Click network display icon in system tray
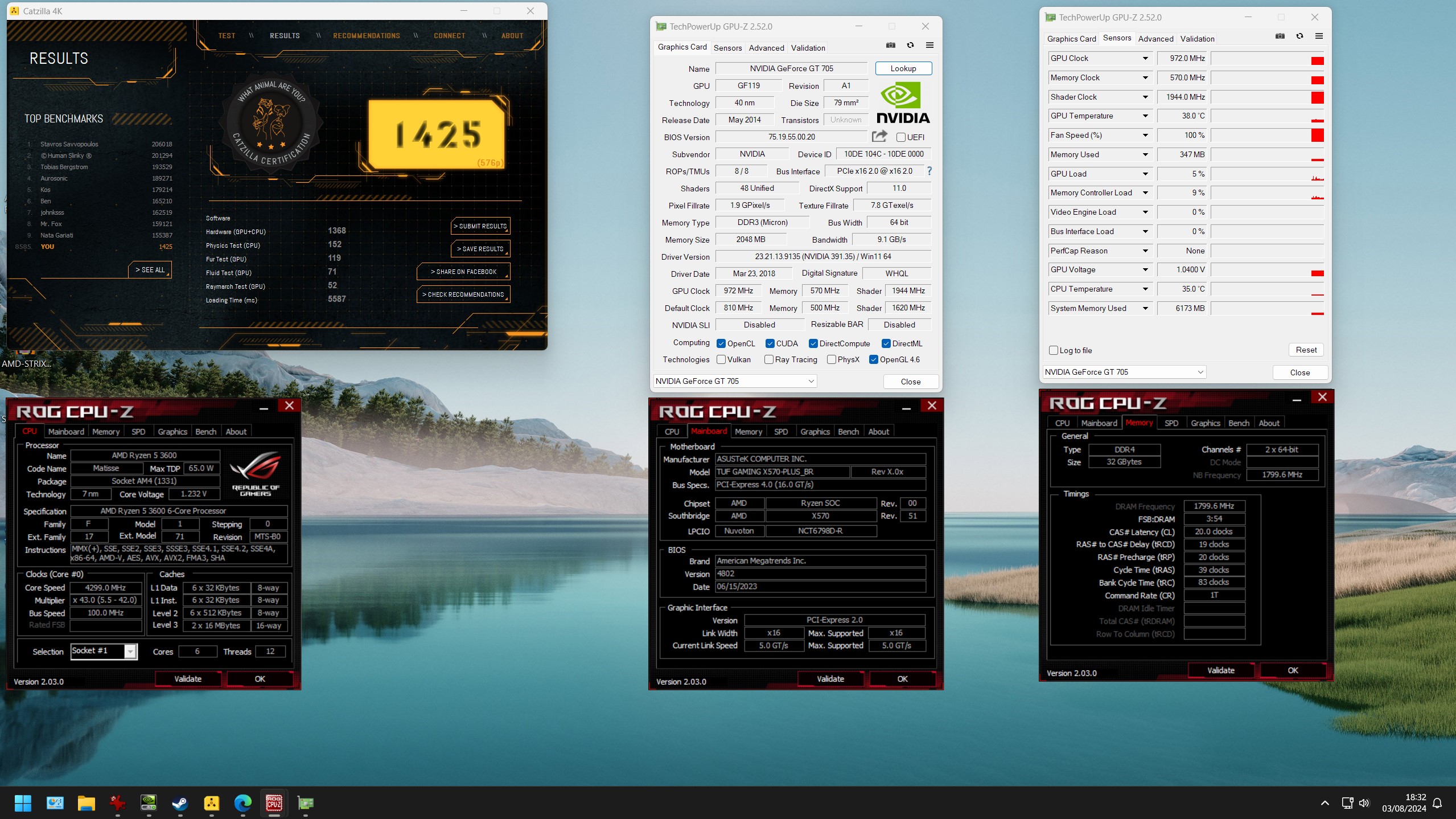Screen dimensions: 1456x819 coord(1347,803)
